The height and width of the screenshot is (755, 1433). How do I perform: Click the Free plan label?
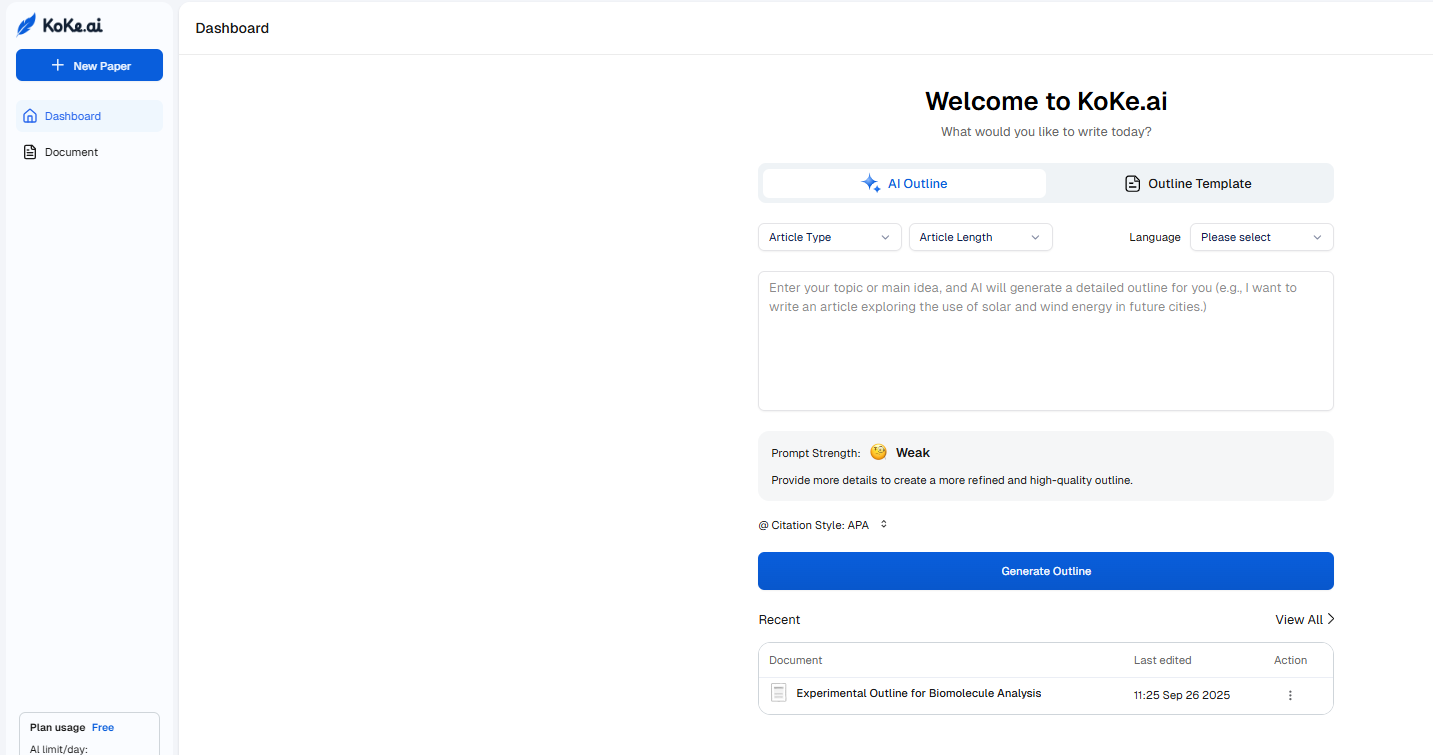pyautogui.click(x=103, y=728)
